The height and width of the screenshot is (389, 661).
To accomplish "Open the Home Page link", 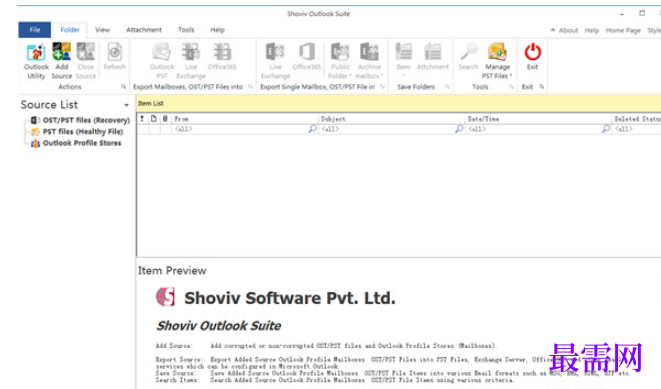I will [x=623, y=30].
